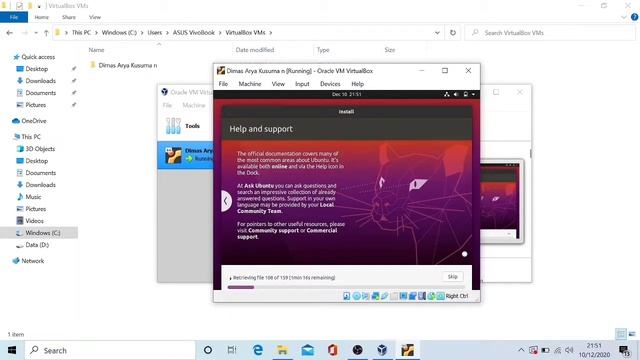The height and width of the screenshot is (360, 640).
Task: Click the Ubuntu volume icon in top bar
Action: (x=456, y=94)
